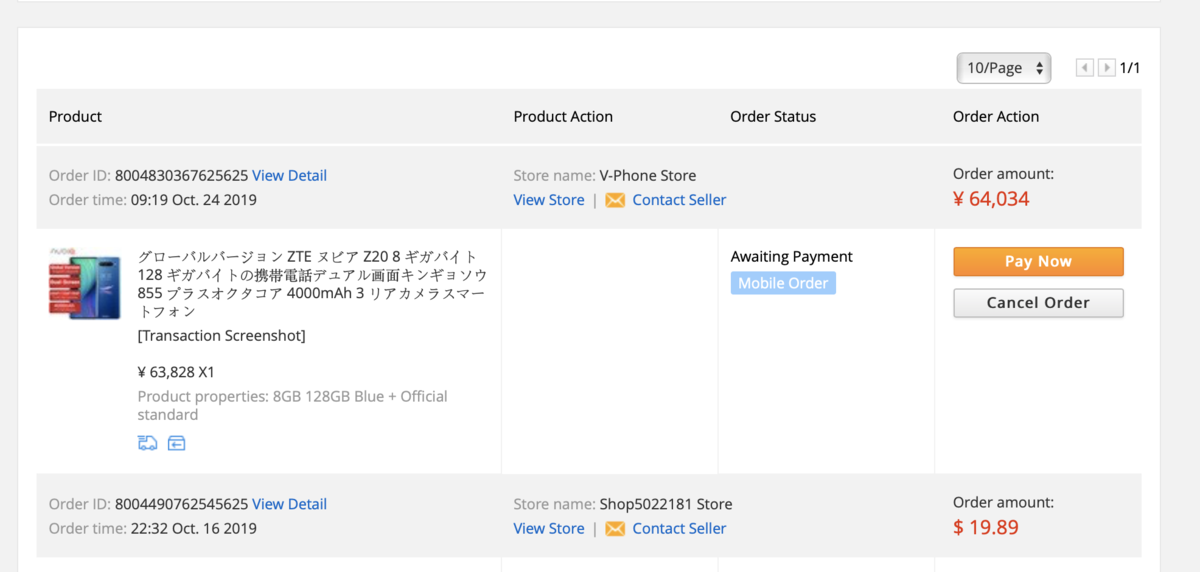Select the Awaiting Payment status text
The image size is (1200, 572).
[x=792, y=257]
